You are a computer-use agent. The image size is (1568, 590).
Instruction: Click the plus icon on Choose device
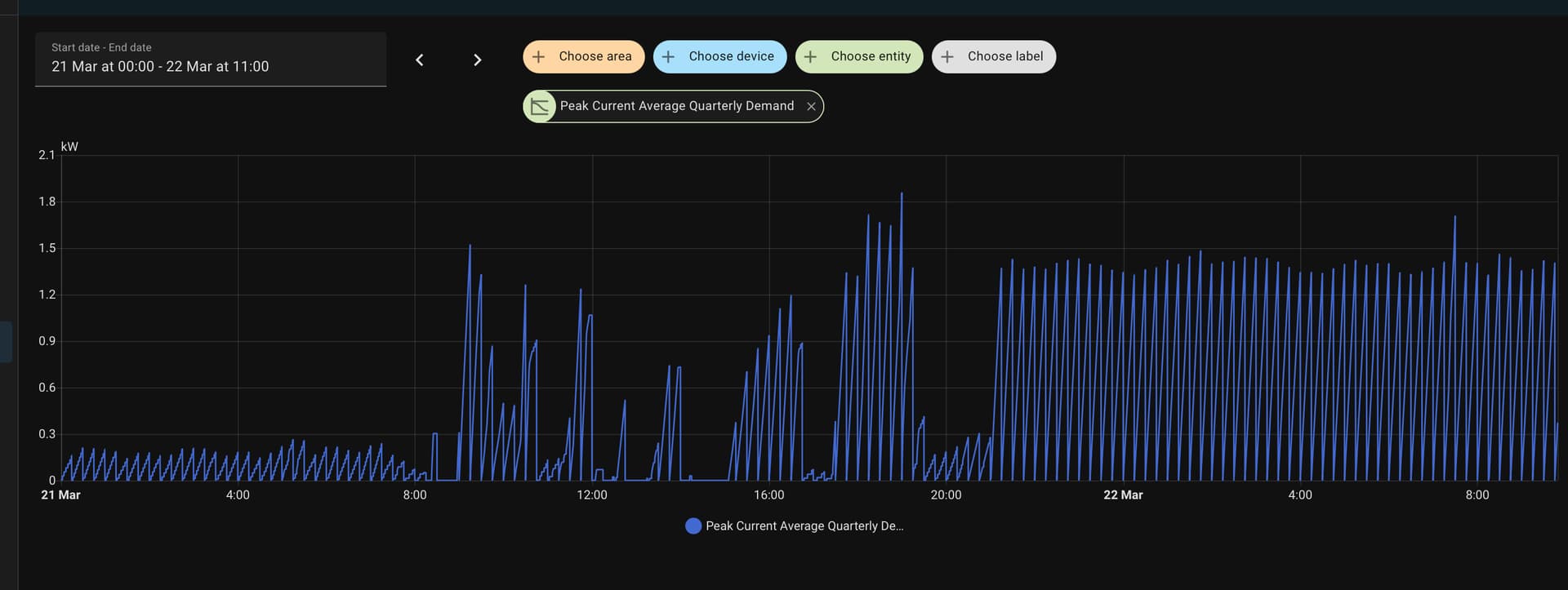668,56
